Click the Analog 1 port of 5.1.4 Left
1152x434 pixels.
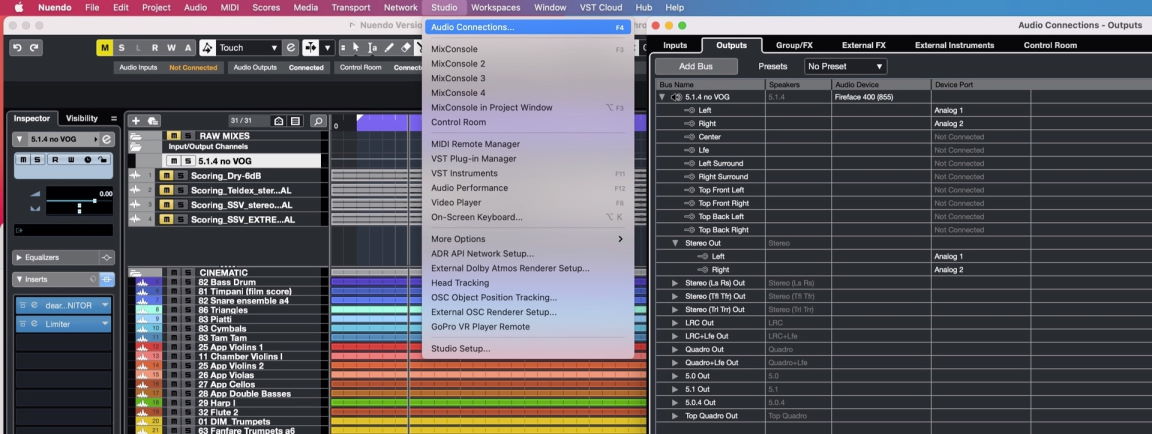(981, 110)
